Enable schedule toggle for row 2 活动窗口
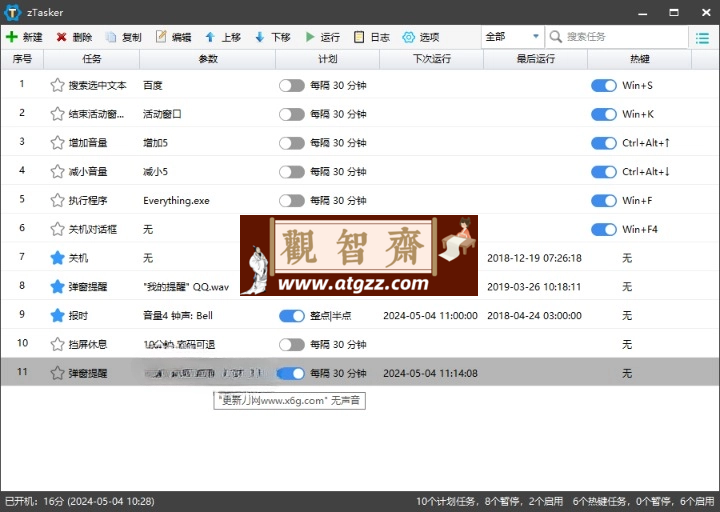The height and width of the screenshot is (512, 720). (292, 114)
